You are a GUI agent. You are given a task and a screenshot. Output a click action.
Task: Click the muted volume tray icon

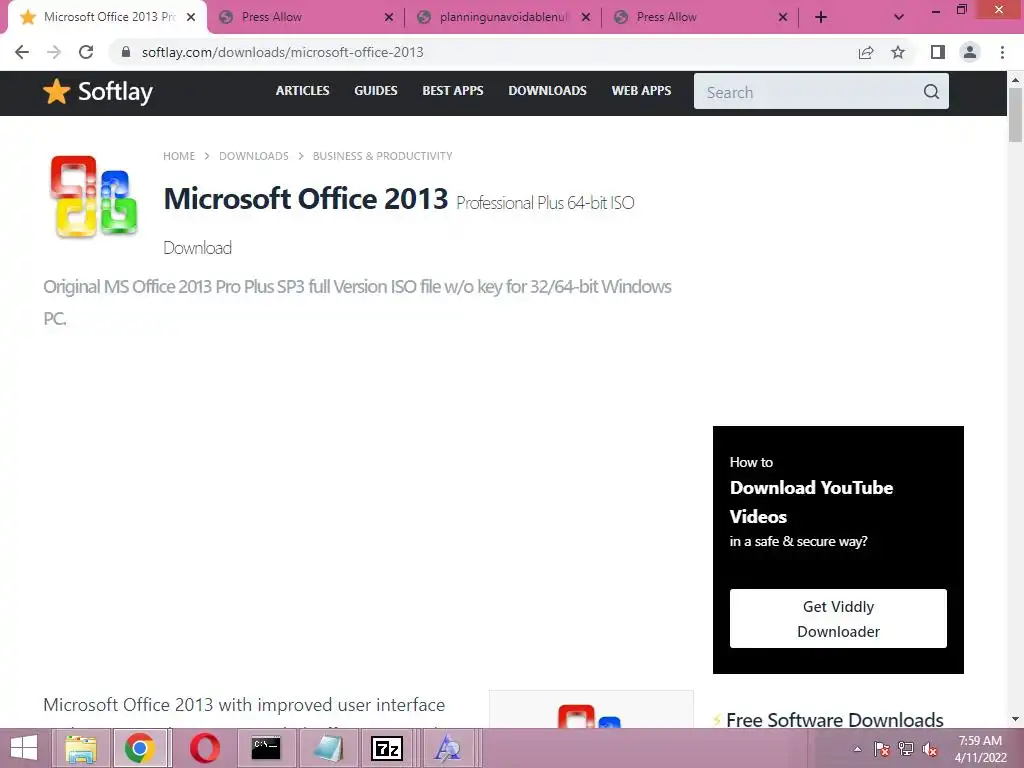pos(930,749)
